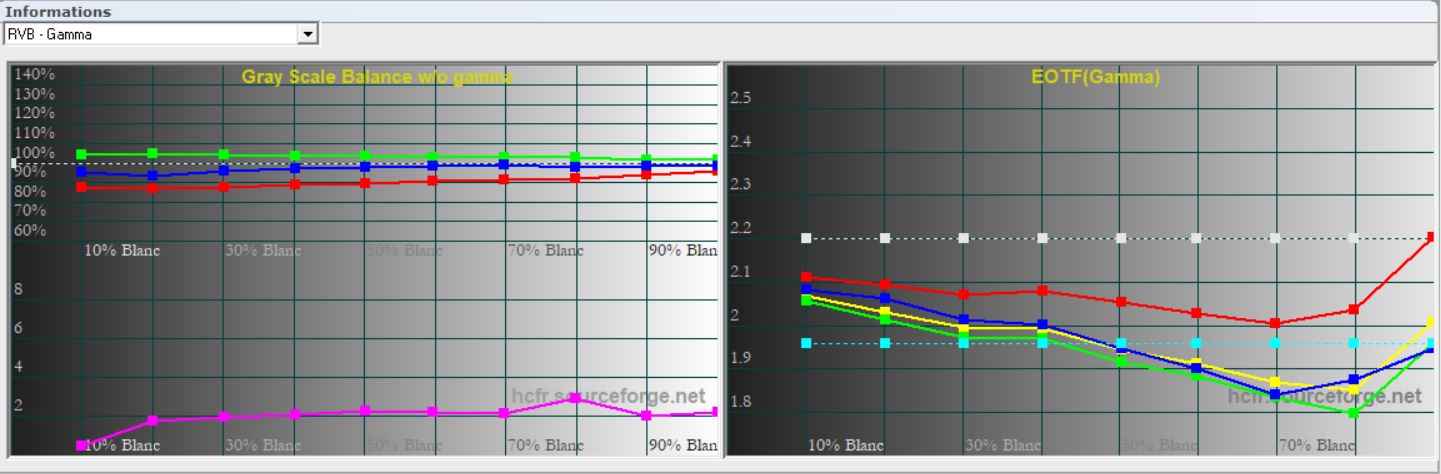Click the delta E axis value 8
This screenshot has height=474, width=1441.
tap(18, 291)
